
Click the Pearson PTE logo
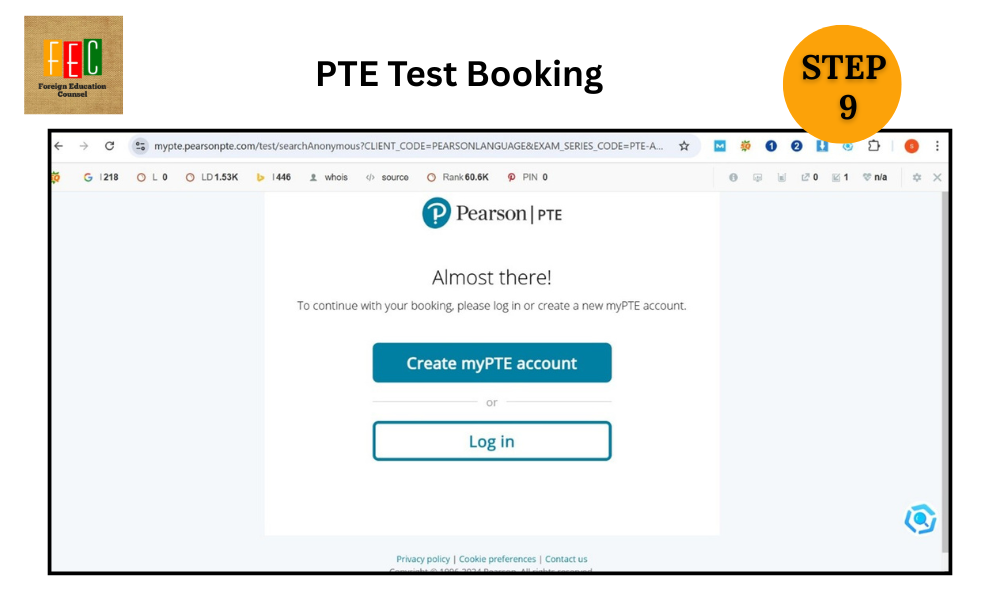tap(492, 213)
